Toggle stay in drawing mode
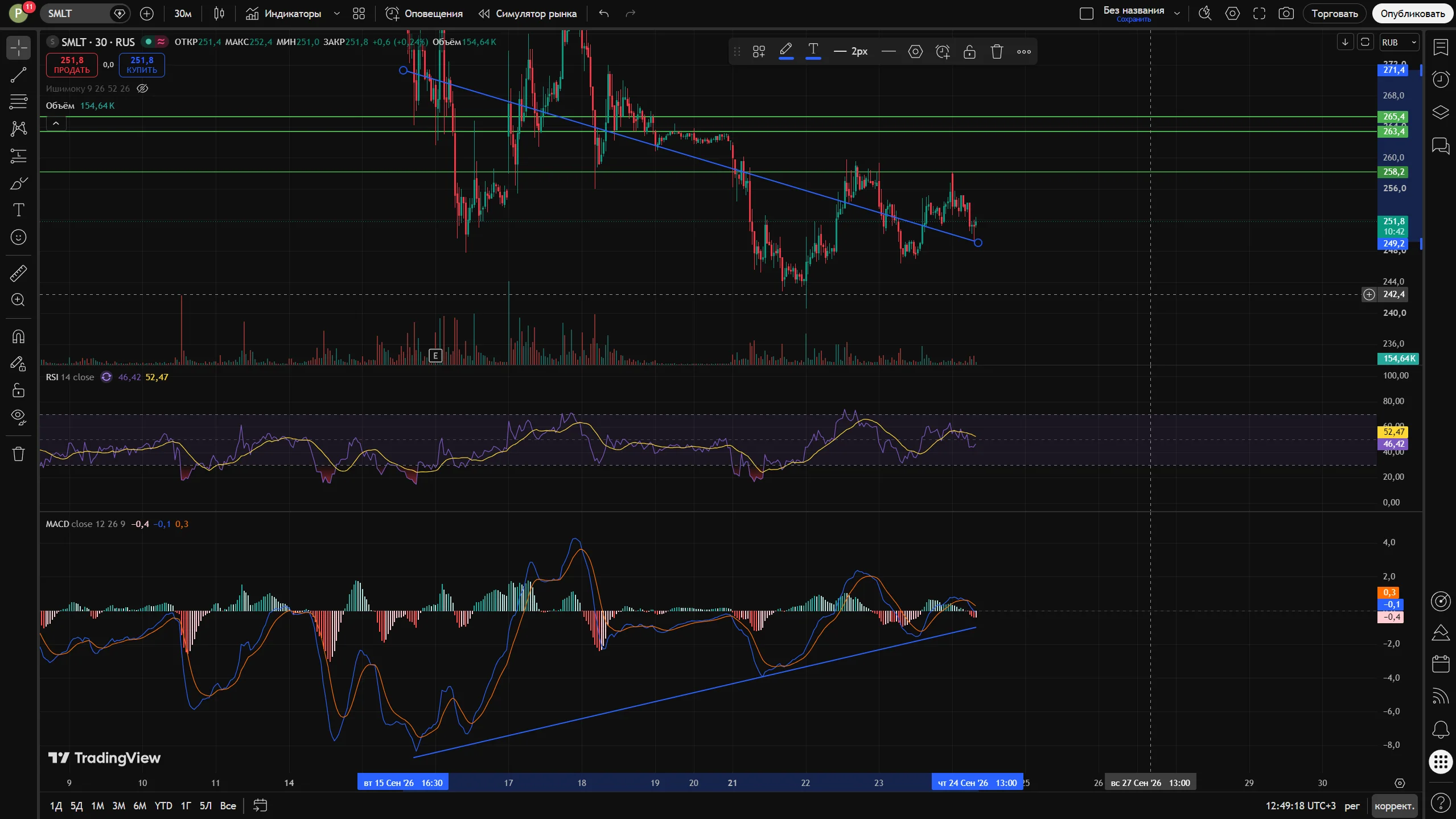Viewport: 1456px width, 819px height. click(x=19, y=364)
